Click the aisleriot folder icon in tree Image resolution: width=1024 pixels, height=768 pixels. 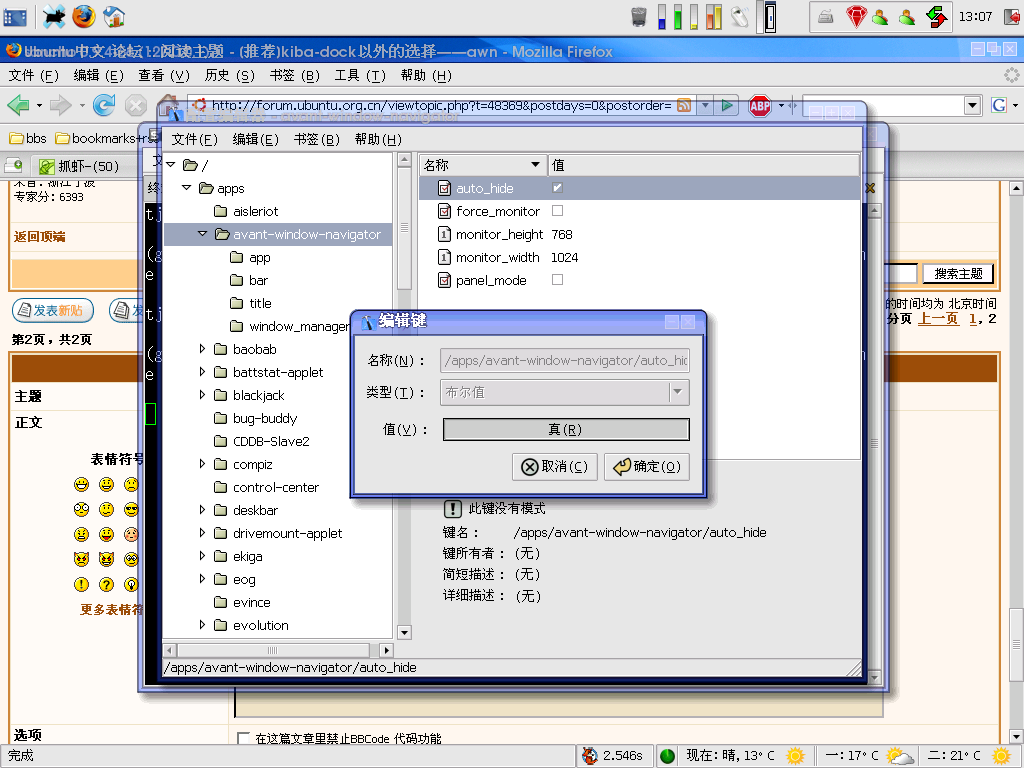tap(221, 212)
